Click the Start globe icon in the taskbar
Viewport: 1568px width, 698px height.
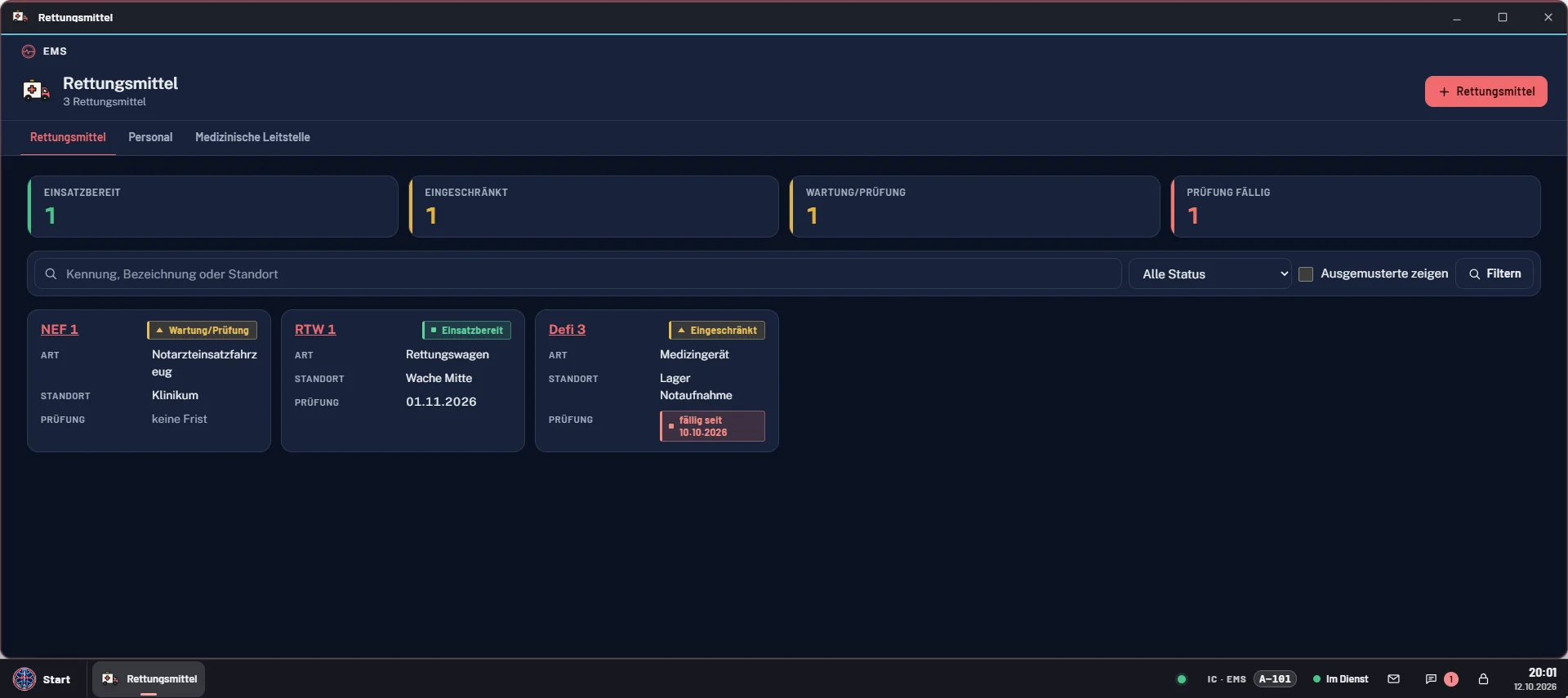24,679
